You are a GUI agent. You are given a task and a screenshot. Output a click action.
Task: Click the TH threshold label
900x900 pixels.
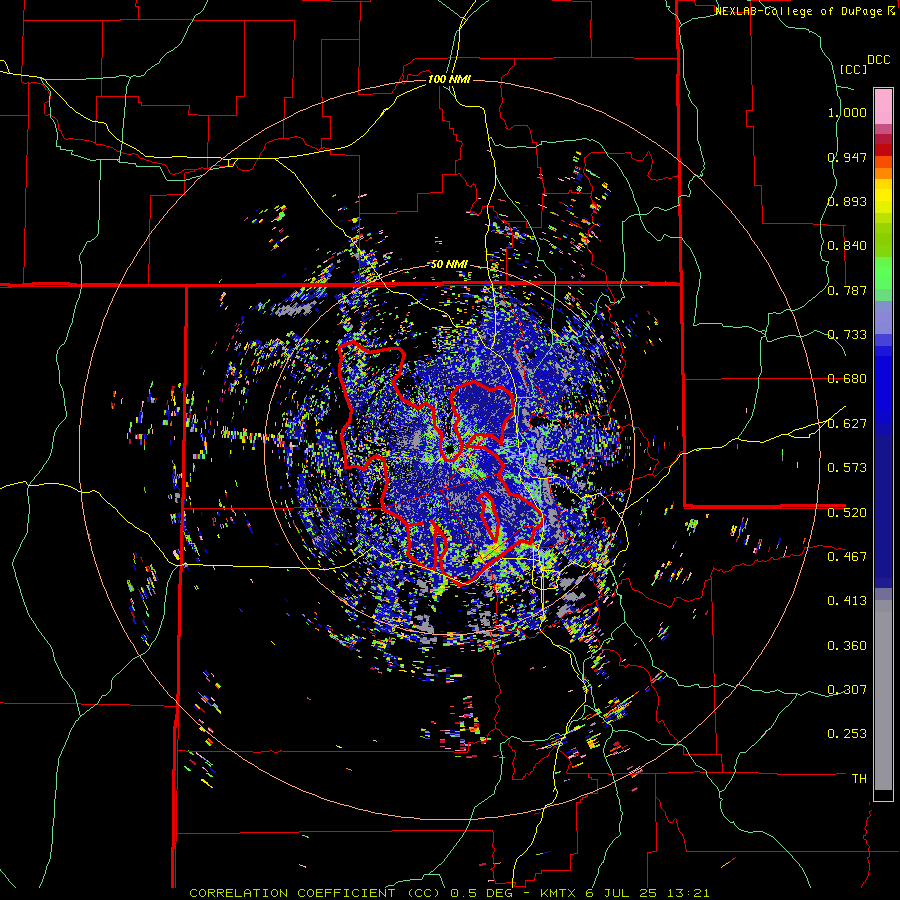coord(859,779)
